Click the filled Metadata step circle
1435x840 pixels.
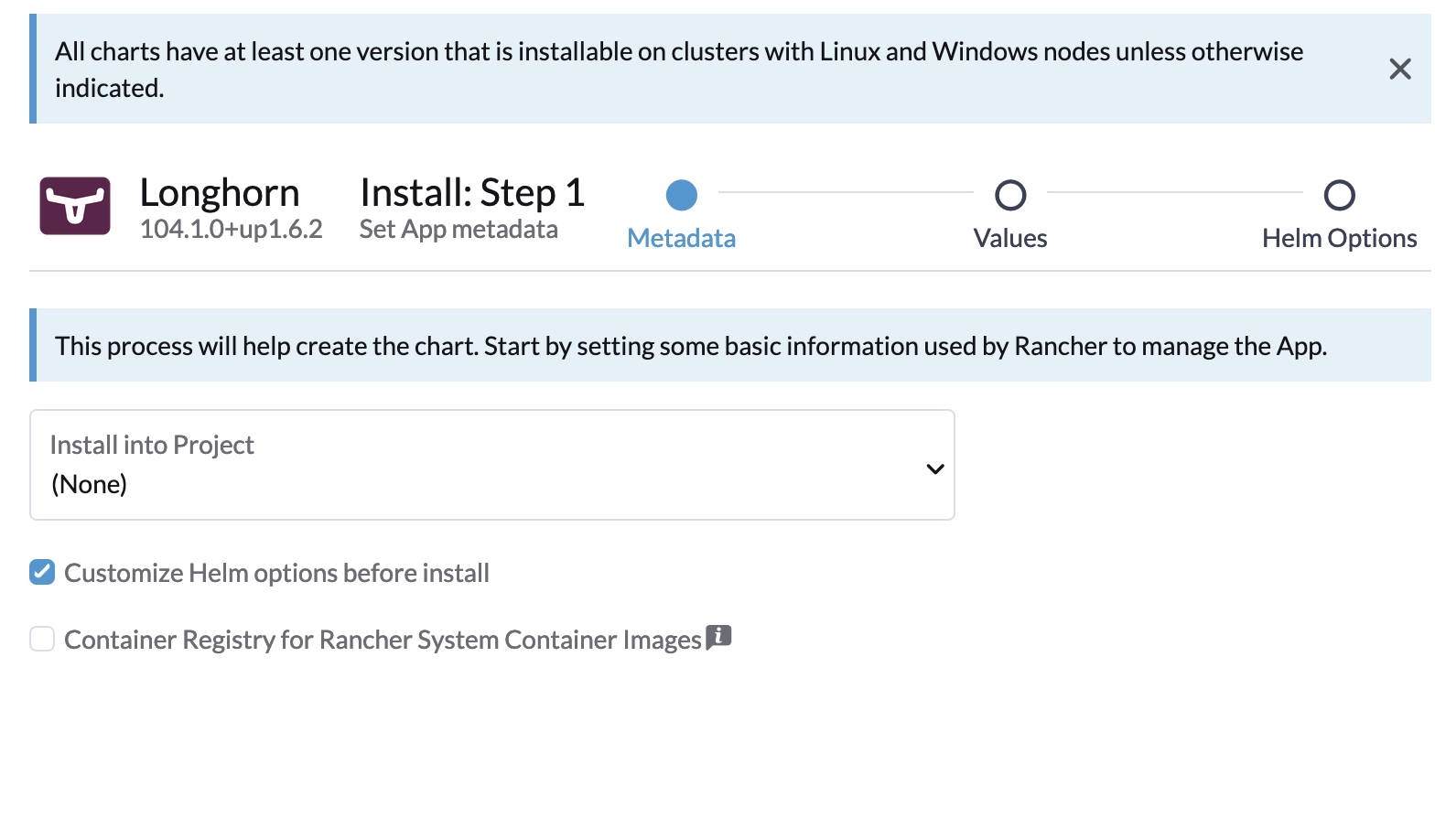pyautogui.click(x=681, y=195)
